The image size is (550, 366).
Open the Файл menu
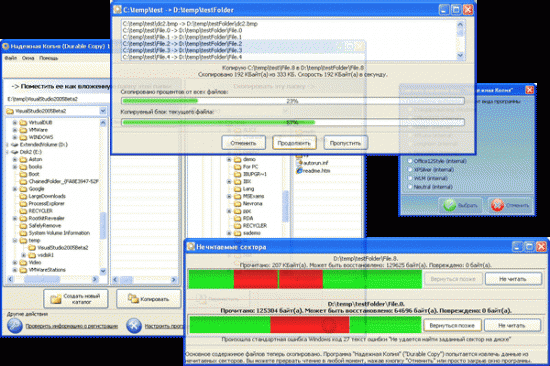tap(11, 58)
